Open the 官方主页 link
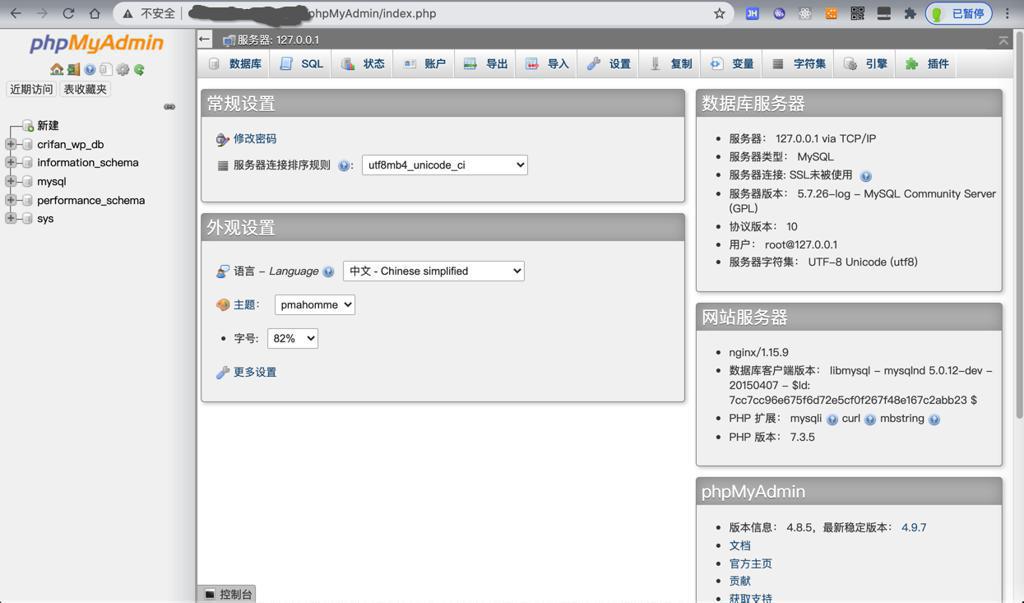 click(750, 564)
